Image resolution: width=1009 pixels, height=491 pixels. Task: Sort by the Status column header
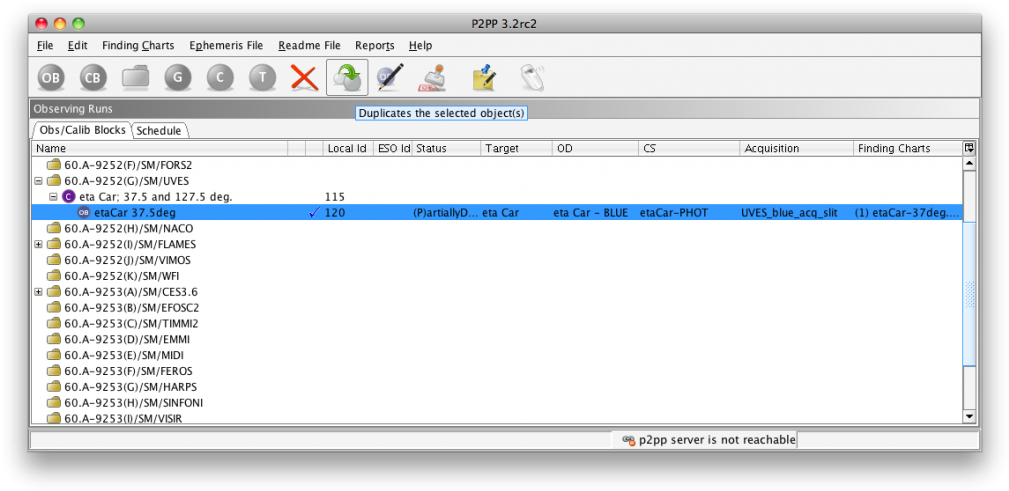(445, 148)
